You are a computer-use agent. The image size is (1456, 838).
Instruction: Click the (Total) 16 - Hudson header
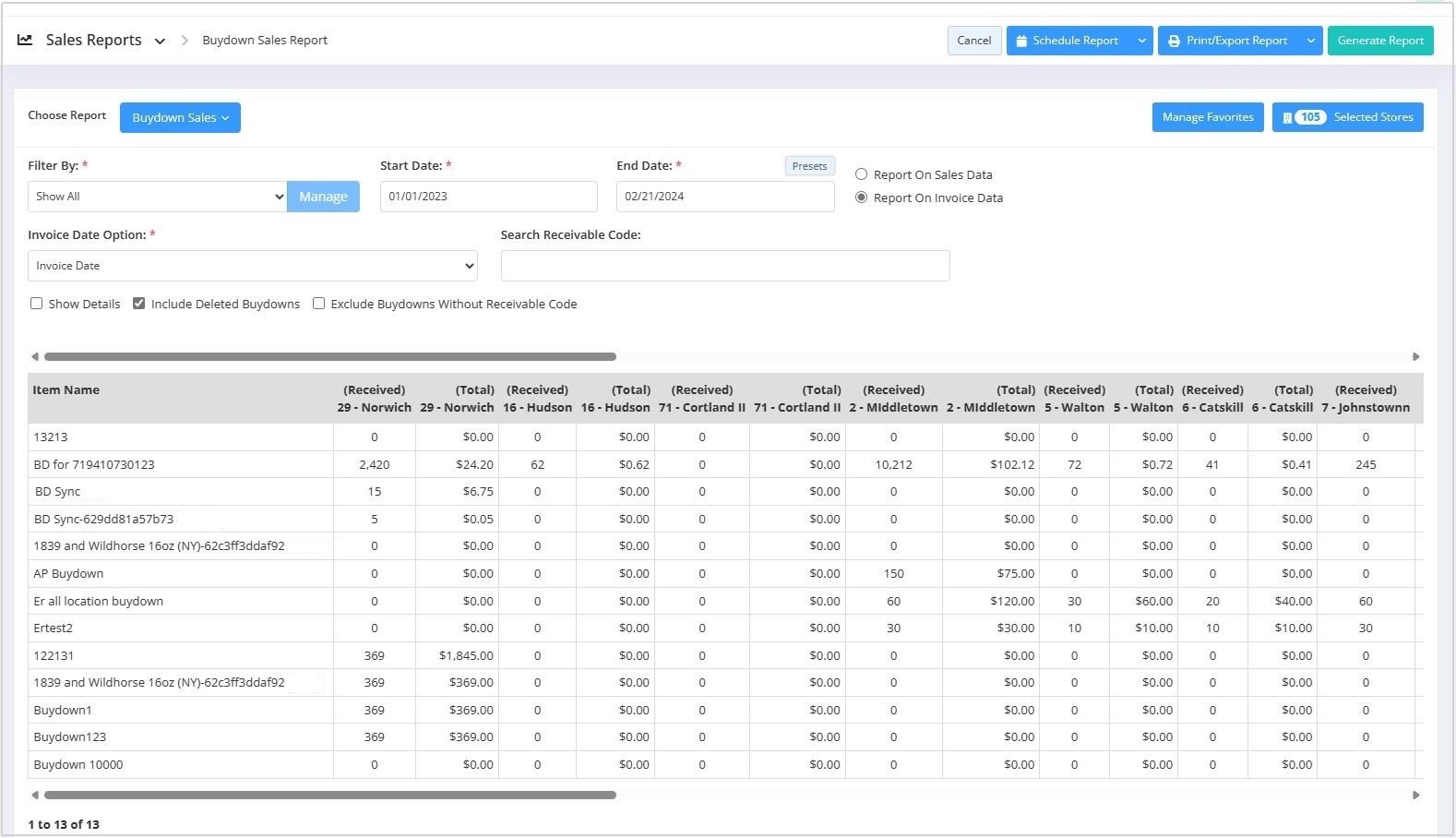[615, 399]
